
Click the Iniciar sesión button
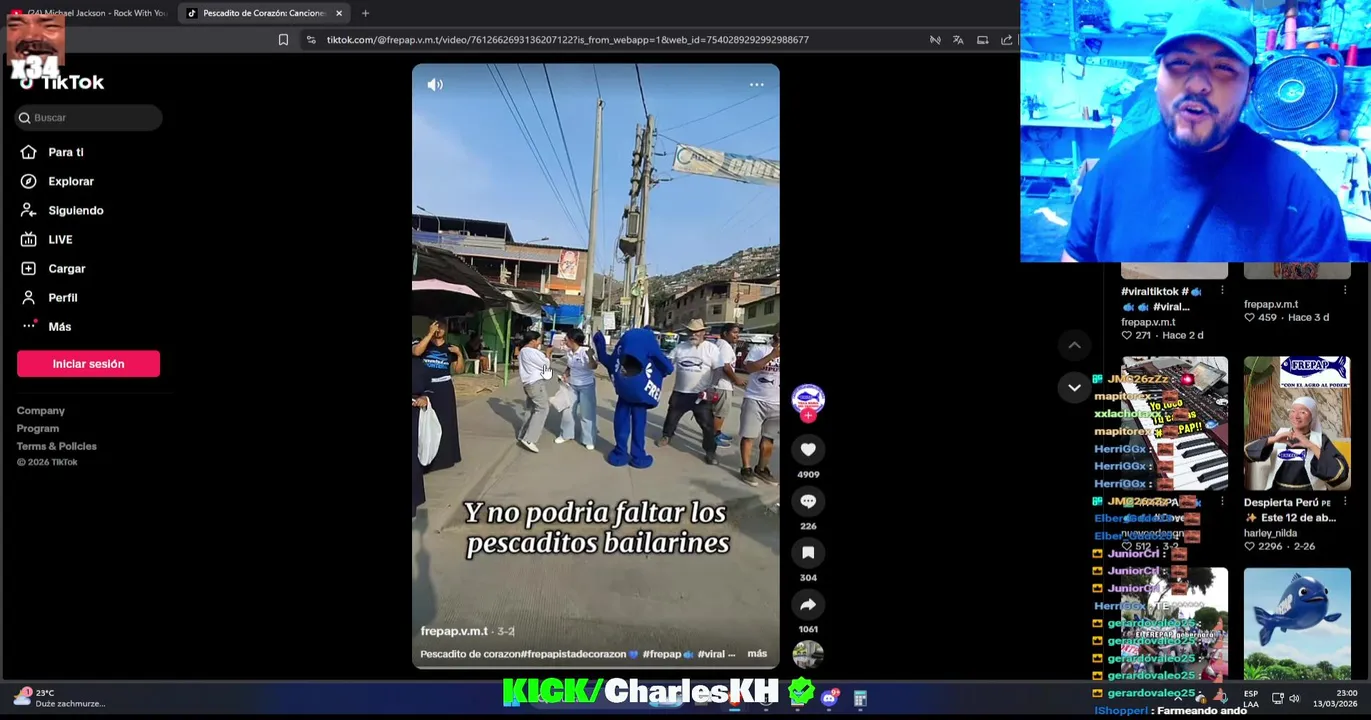(88, 364)
